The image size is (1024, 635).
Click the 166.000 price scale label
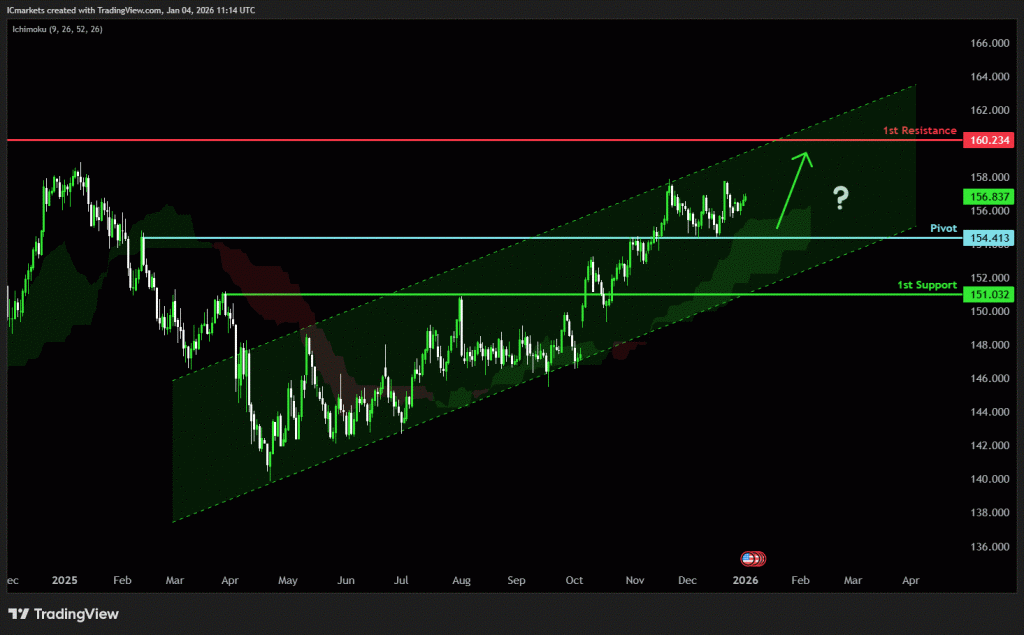coord(988,43)
